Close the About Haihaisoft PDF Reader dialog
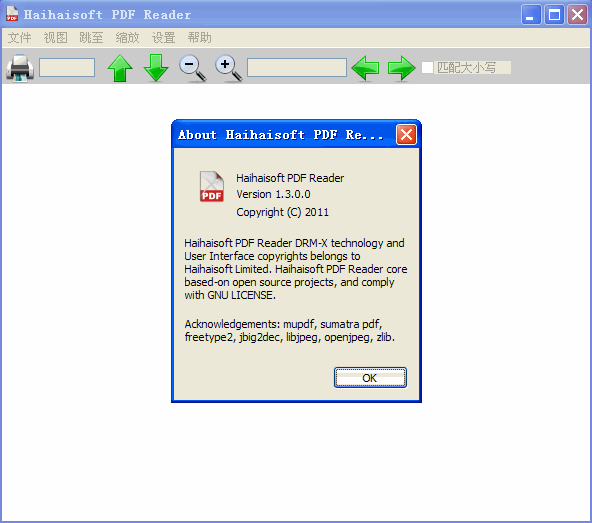Viewport: 592px width, 523px height. tap(406, 134)
